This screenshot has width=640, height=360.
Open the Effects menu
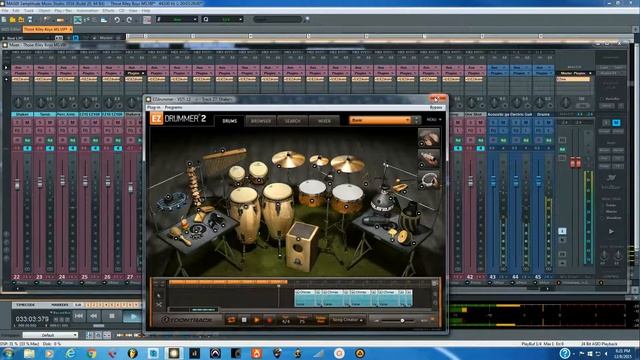(109, 11)
